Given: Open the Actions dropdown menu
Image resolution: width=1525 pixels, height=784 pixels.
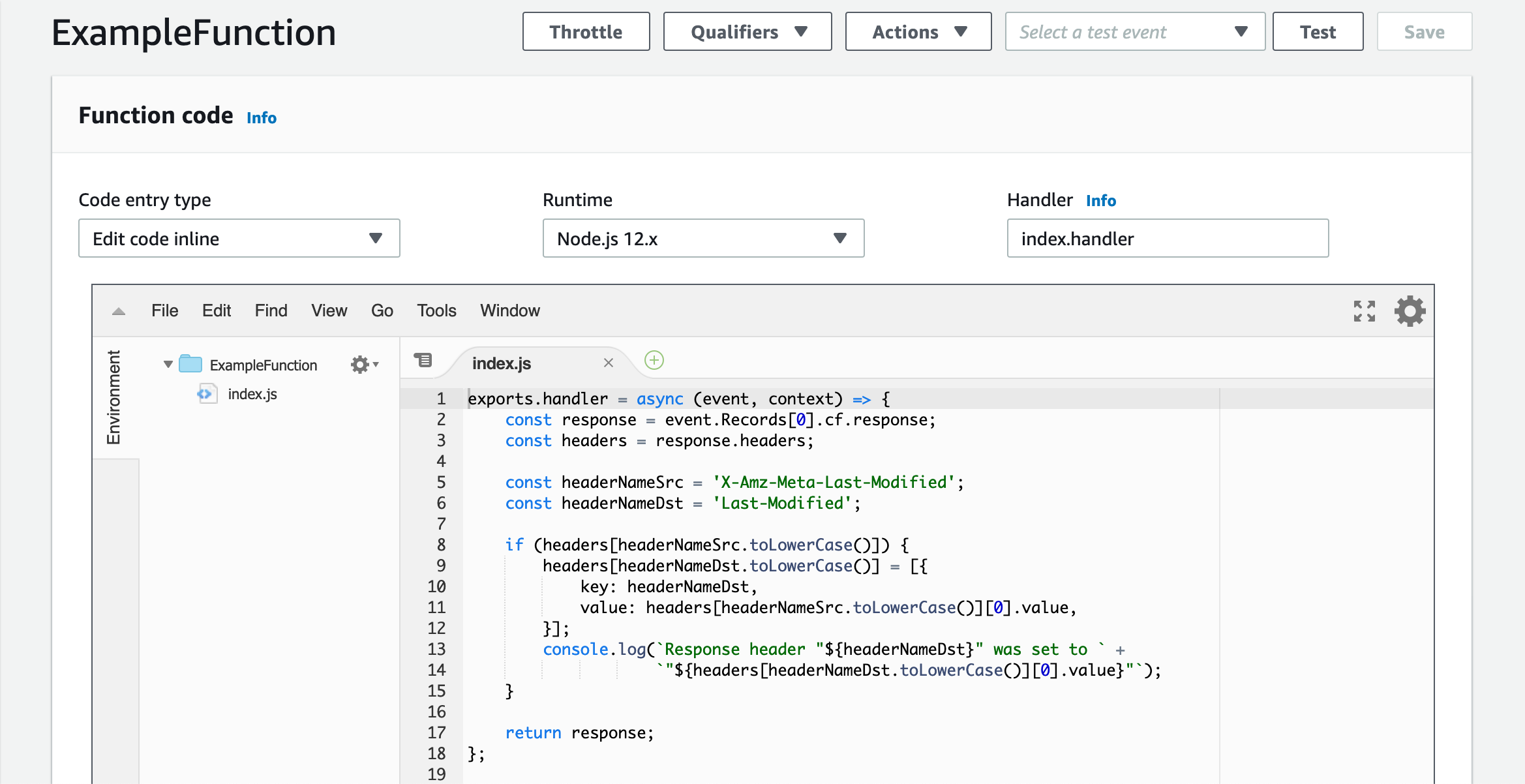Looking at the screenshot, I should pos(918,32).
